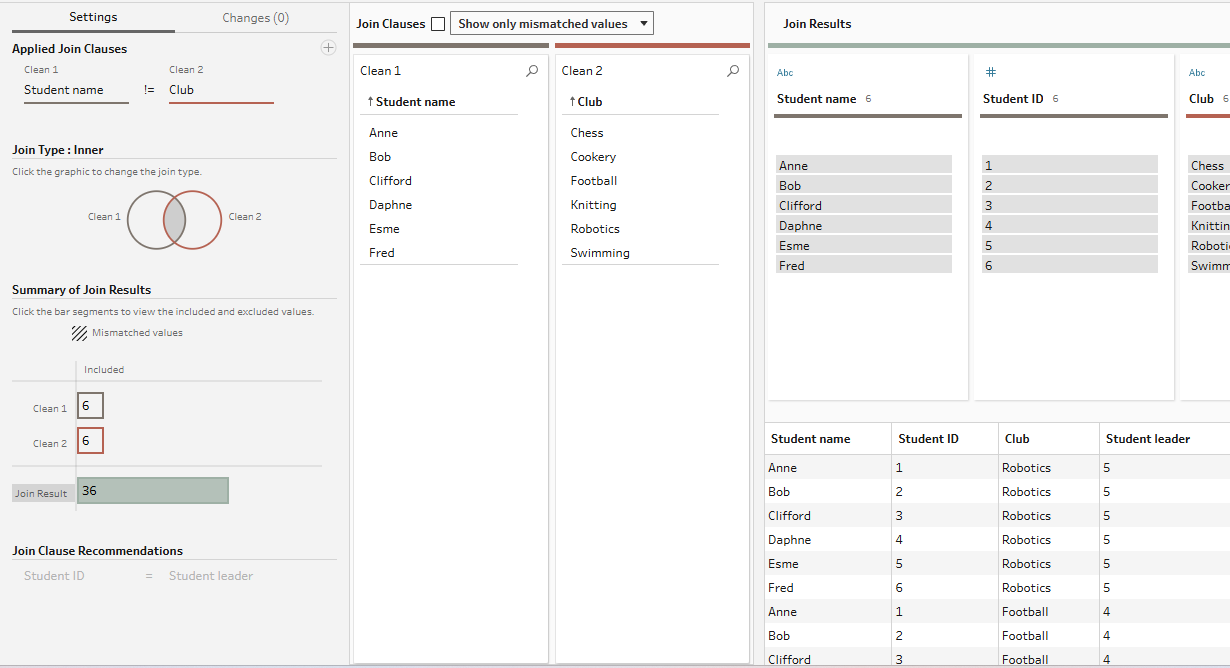The width and height of the screenshot is (1230, 668).
Task: Open the Student name field in Applied Join Clauses
Action: click(76, 90)
